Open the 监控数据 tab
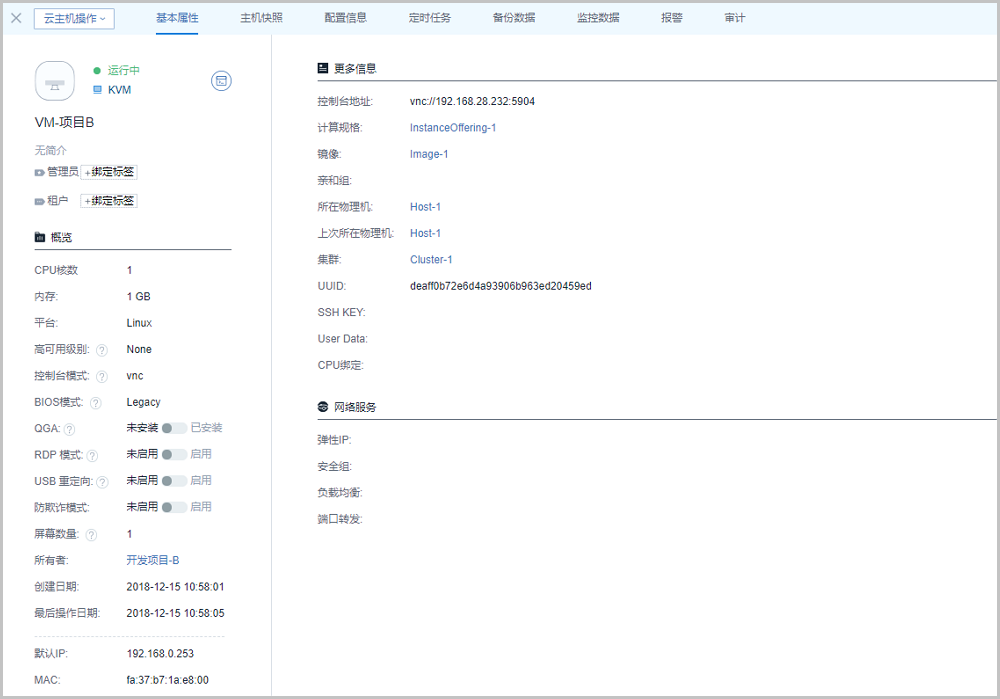This screenshot has width=1000, height=699. pos(597,18)
